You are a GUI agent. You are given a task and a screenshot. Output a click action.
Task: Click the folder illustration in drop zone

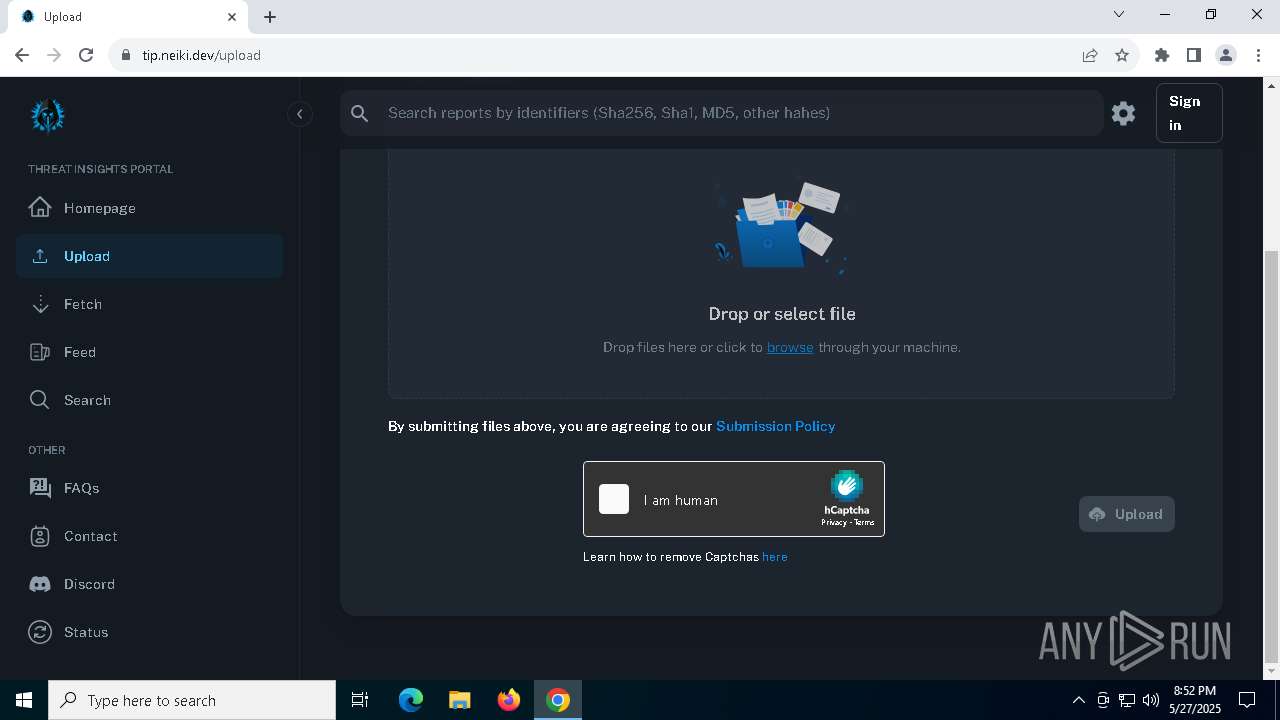(781, 228)
